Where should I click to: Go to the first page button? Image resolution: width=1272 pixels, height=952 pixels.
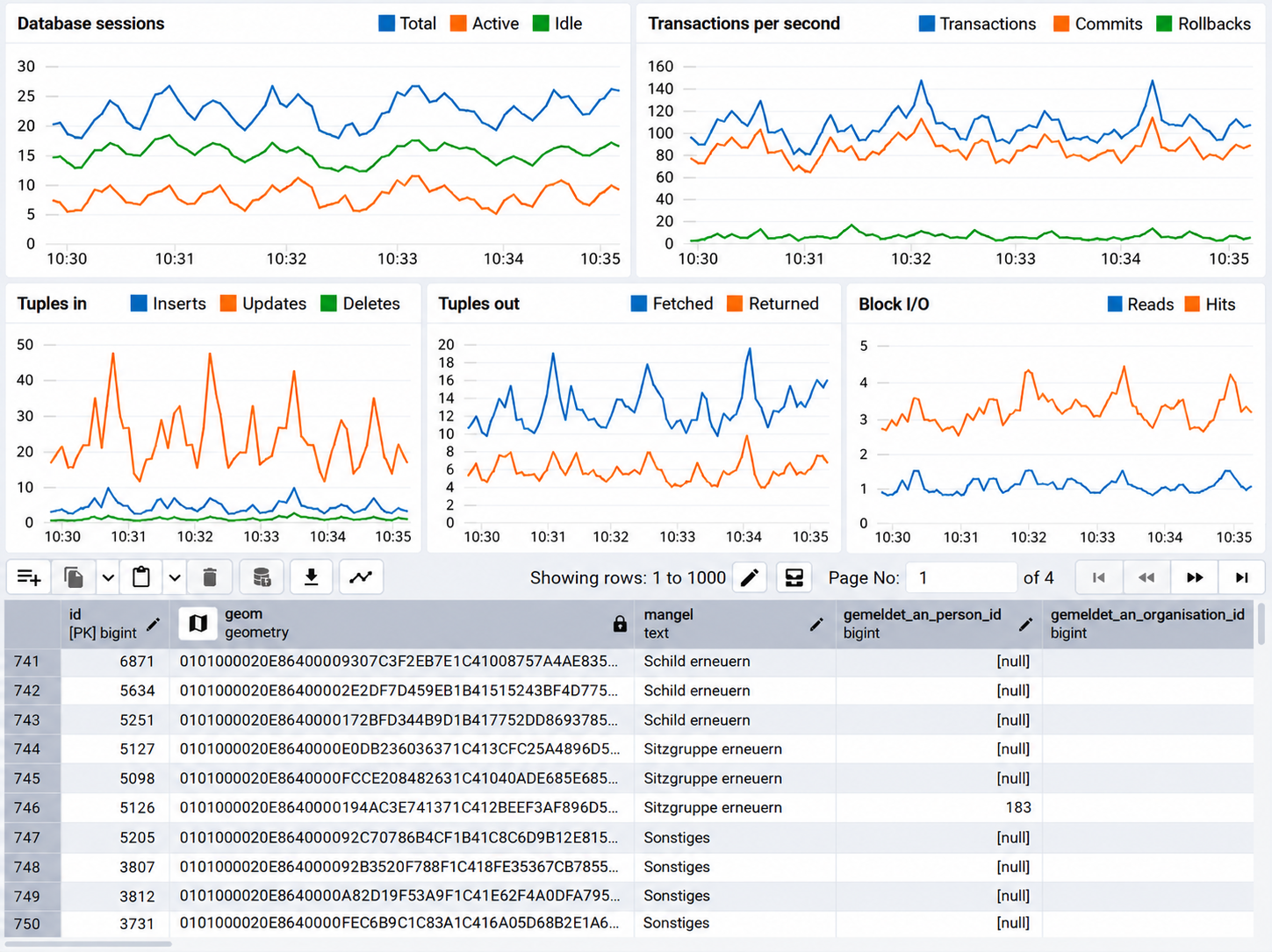1098,577
